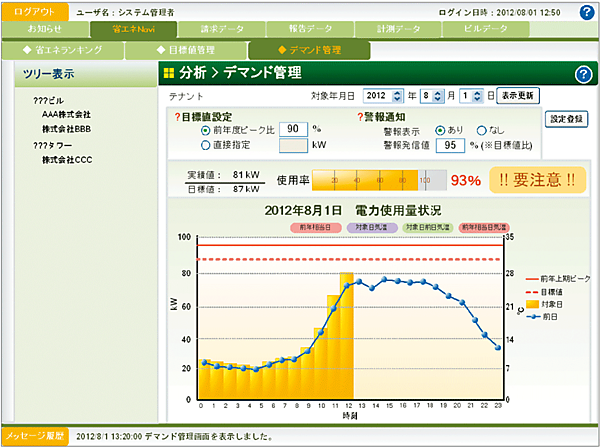Screen dimensions: 600x448
Task: Select ???タワー in the tree
Action: [x=52, y=145]
